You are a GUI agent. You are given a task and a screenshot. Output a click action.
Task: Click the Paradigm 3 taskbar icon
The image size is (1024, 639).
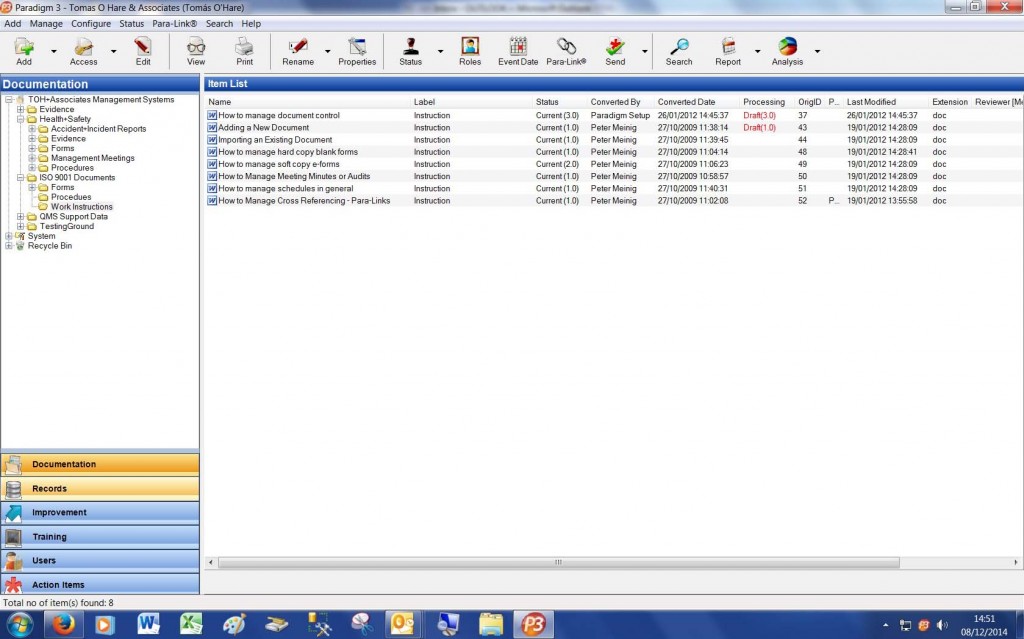click(x=533, y=625)
